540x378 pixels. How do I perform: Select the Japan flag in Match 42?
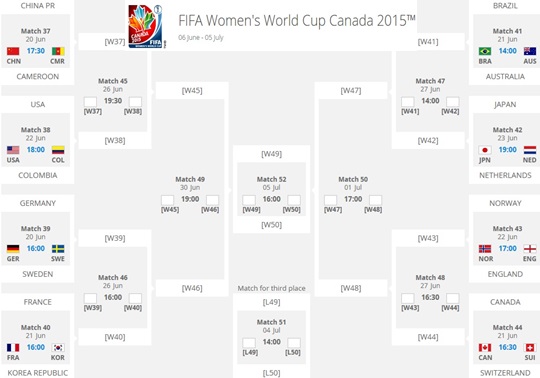(485, 150)
